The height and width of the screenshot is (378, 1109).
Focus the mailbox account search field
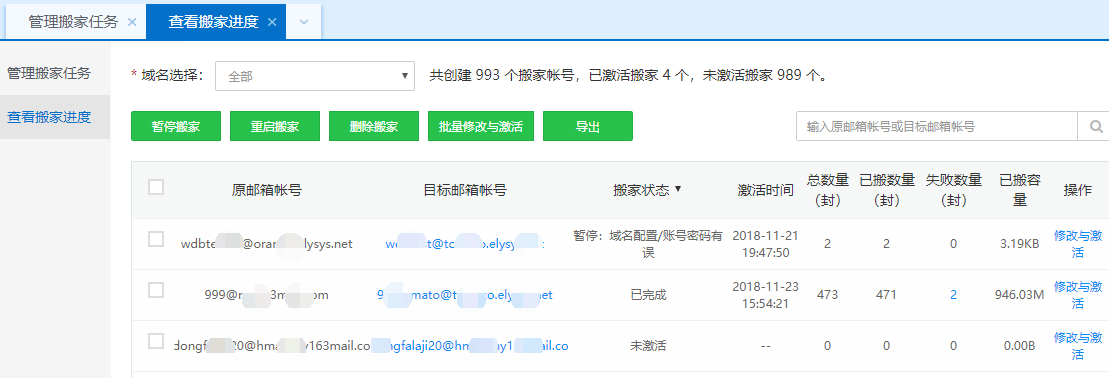click(937, 127)
